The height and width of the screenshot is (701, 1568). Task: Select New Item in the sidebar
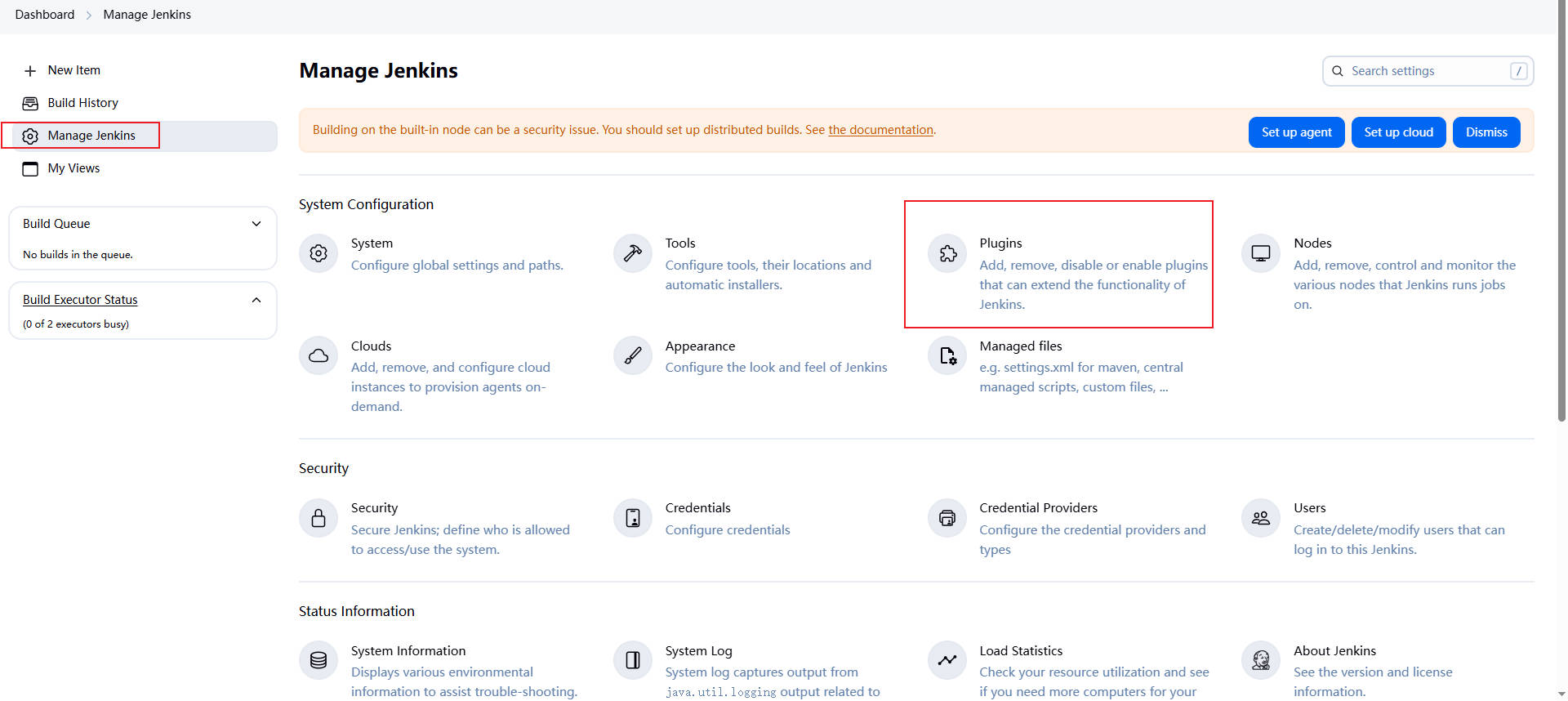click(x=73, y=70)
